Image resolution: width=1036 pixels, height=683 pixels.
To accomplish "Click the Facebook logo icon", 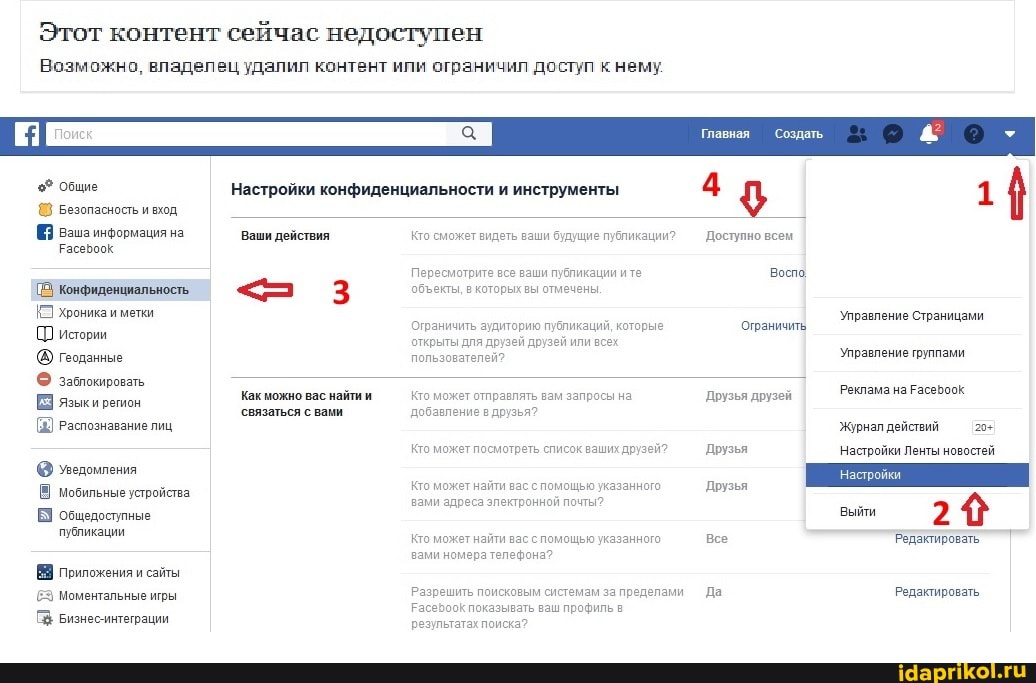I will click(28, 134).
